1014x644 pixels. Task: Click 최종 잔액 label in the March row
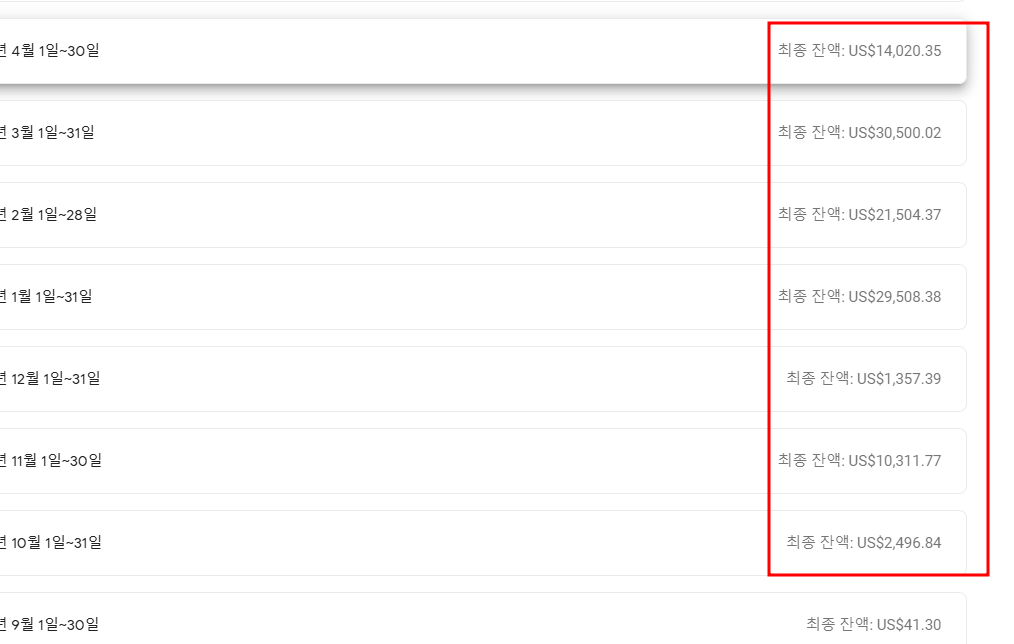click(809, 133)
